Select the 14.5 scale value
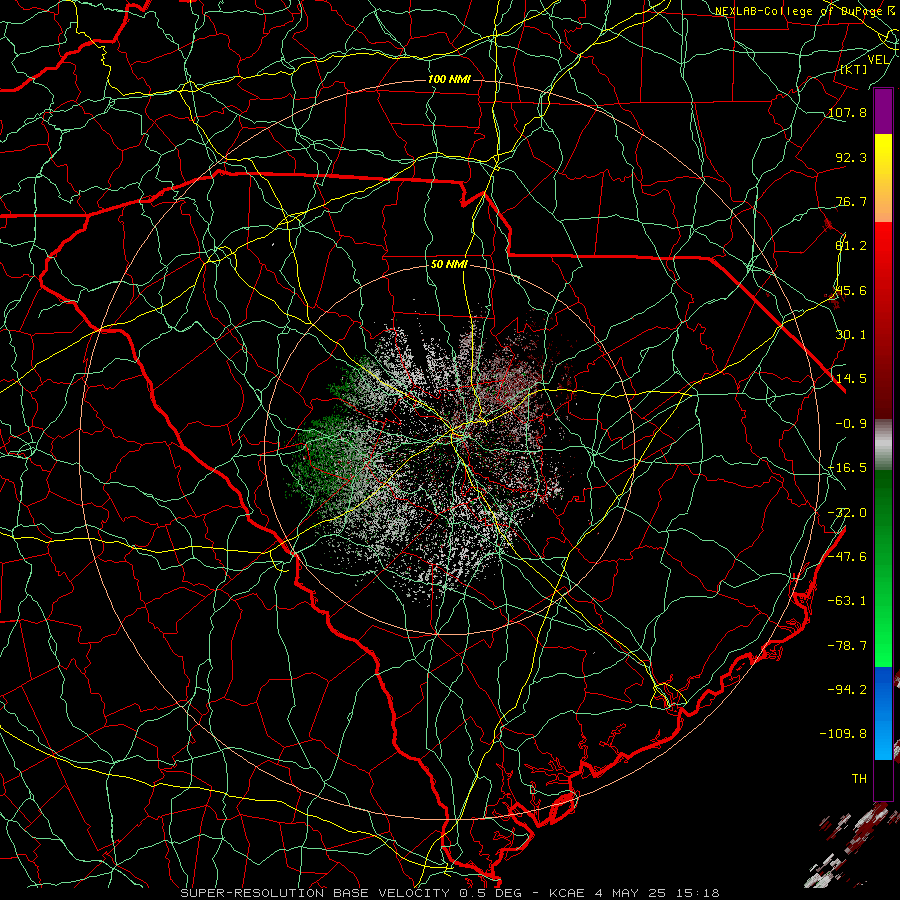This screenshot has height=900, width=900. point(851,379)
